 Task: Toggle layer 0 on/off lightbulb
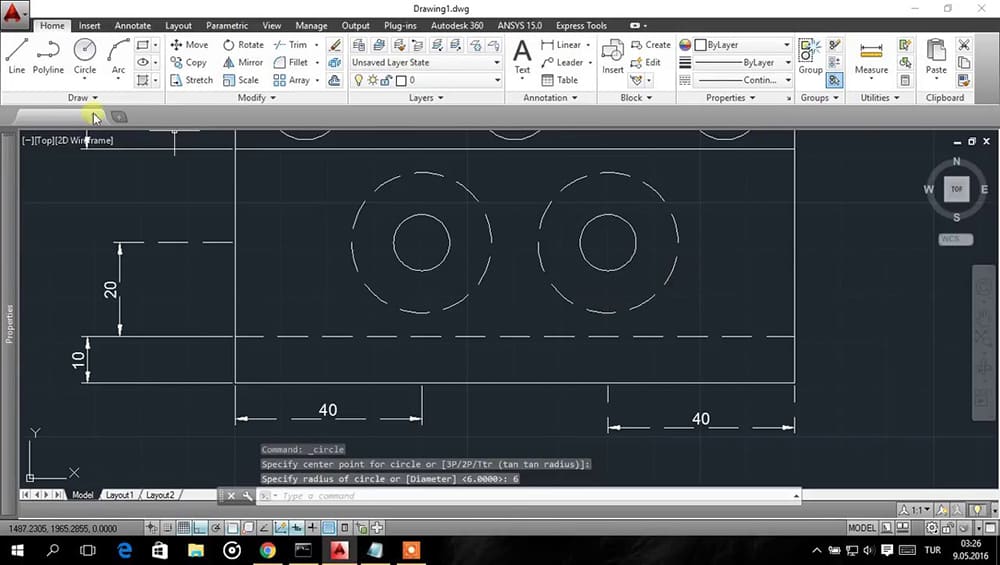358,80
